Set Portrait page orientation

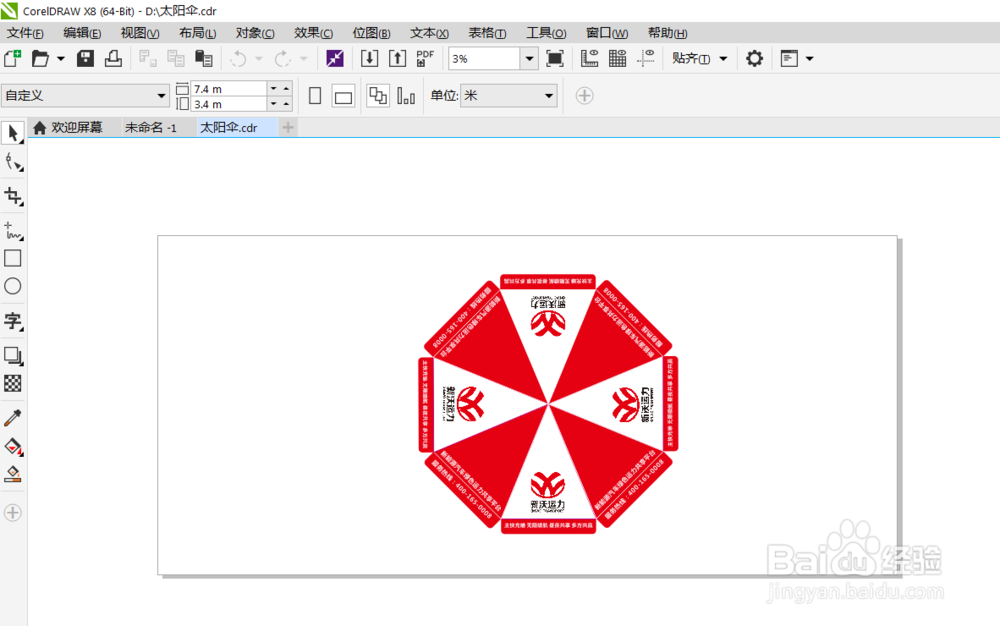tap(315, 96)
